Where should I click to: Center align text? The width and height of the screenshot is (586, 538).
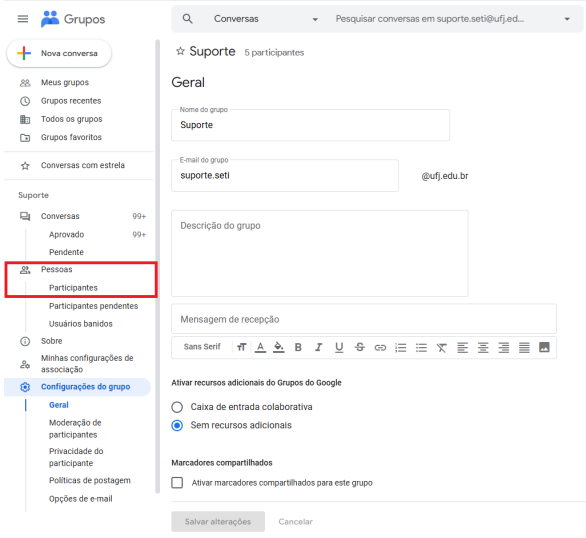tap(483, 348)
